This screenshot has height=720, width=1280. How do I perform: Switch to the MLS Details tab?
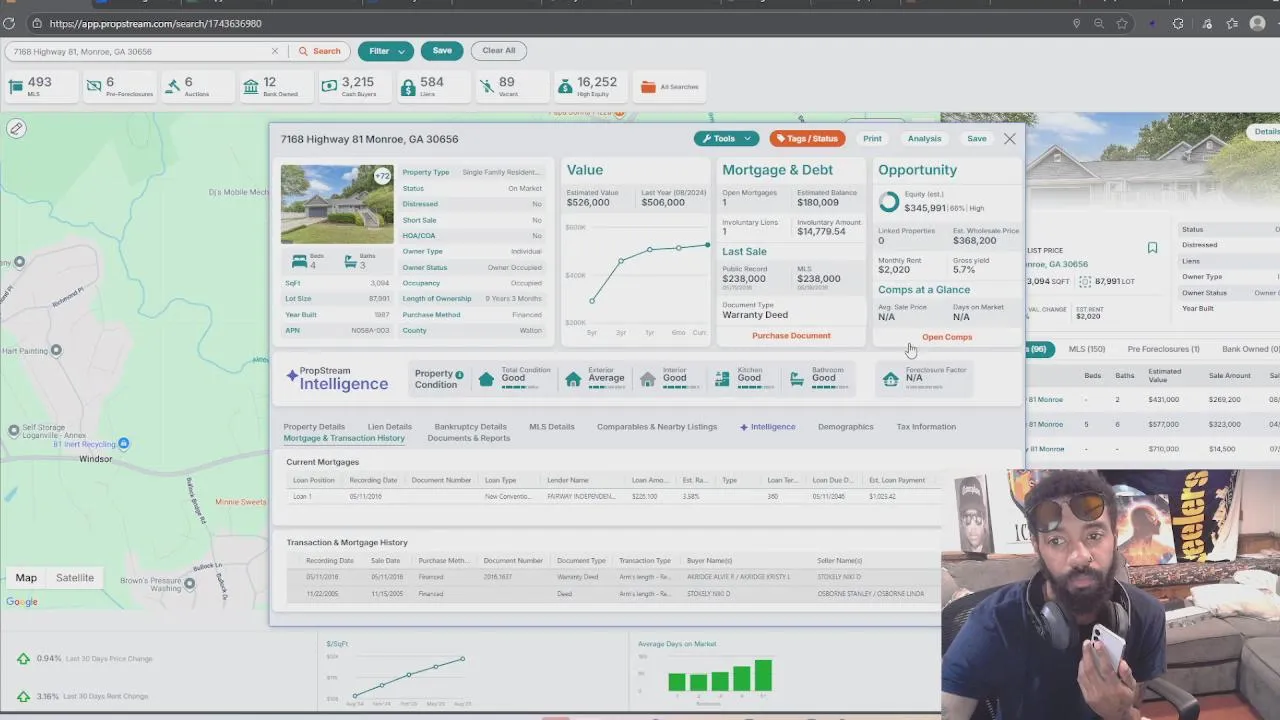552,427
